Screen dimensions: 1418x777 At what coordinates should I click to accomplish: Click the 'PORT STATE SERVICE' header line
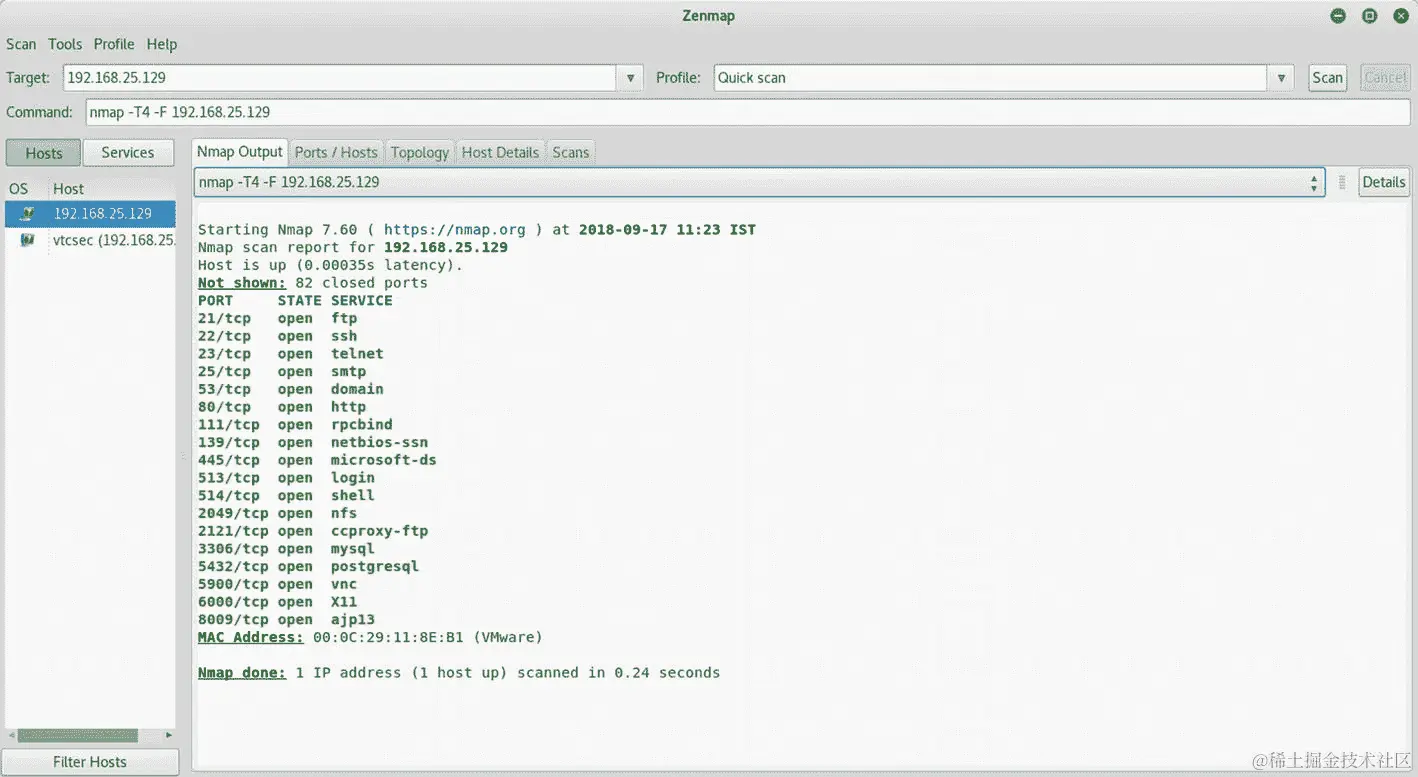click(x=295, y=301)
